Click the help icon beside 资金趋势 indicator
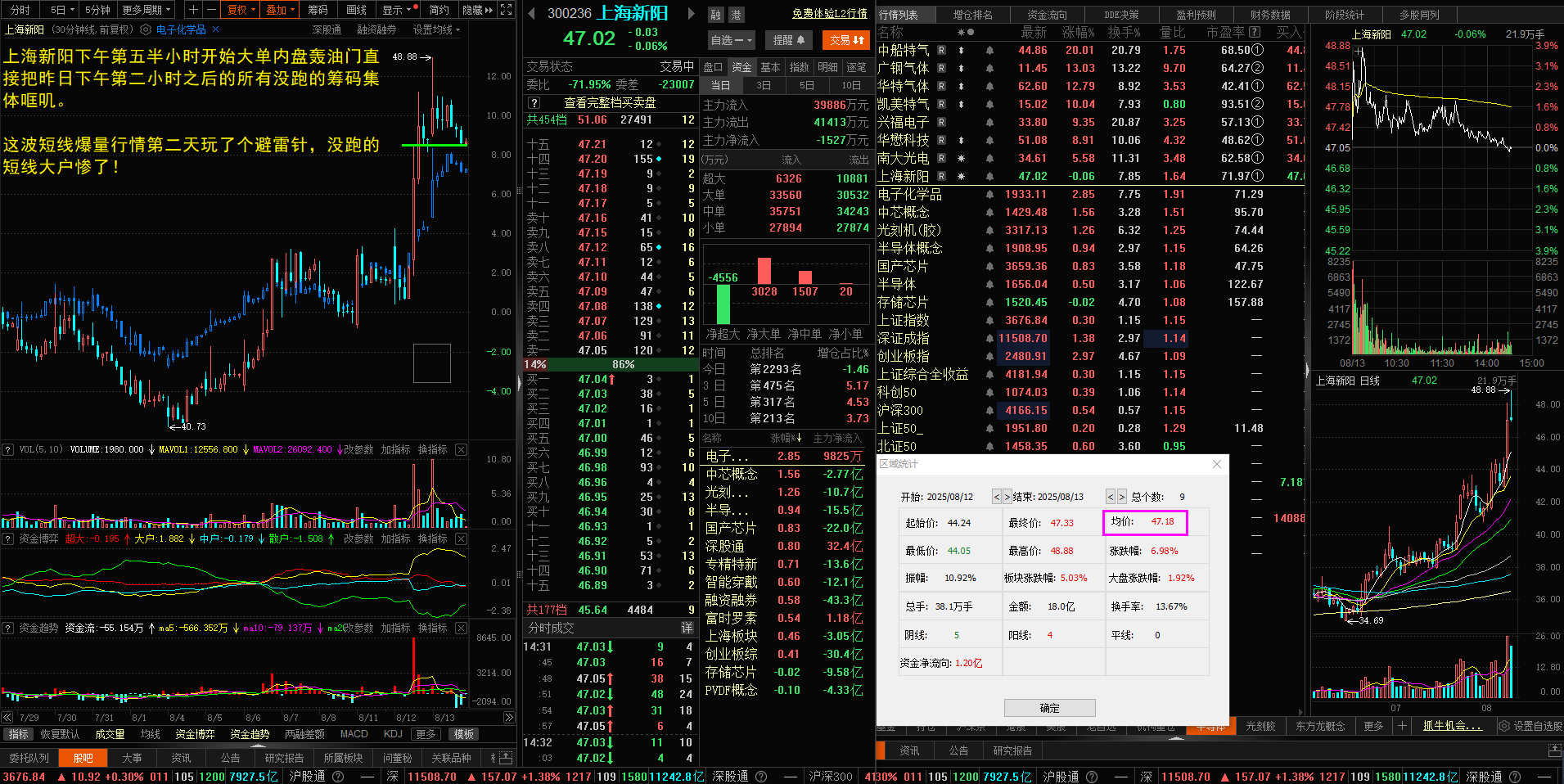The height and width of the screenshot is (784, 1564). pyautogui.click(x=8, y=628)
